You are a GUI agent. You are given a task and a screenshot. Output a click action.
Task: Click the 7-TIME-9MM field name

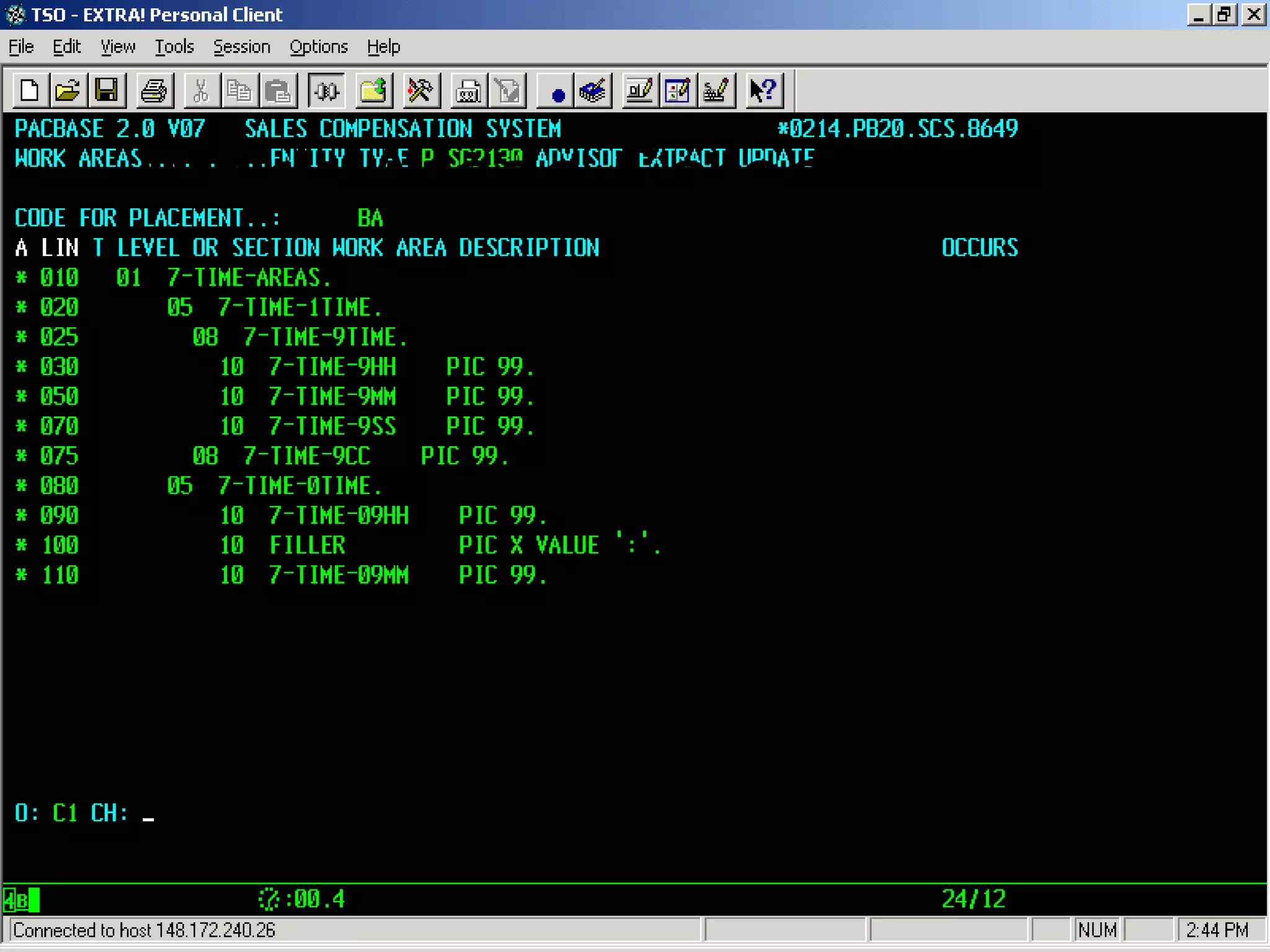tap(332, 397)
